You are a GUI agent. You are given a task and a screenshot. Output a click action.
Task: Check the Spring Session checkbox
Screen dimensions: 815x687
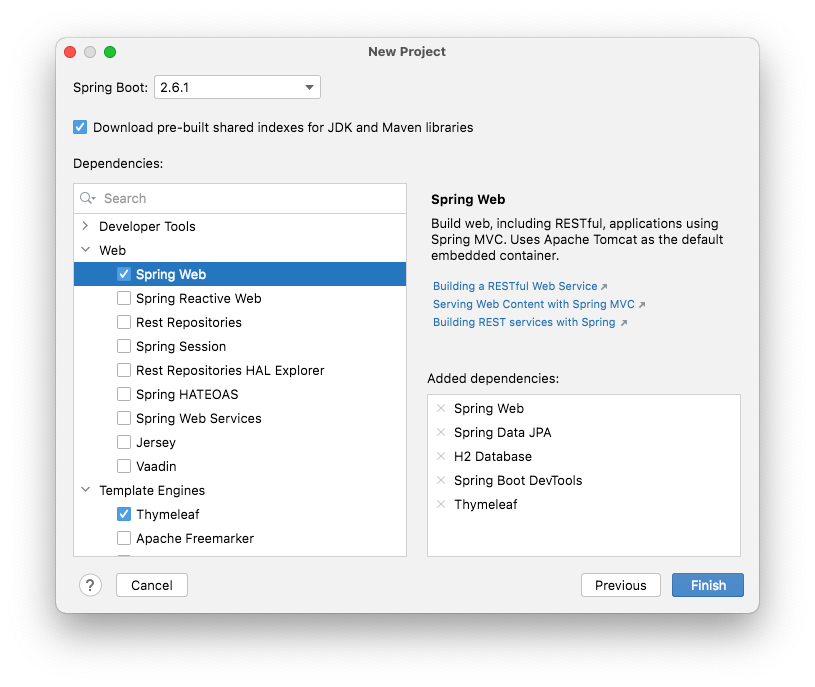[124, 346]
